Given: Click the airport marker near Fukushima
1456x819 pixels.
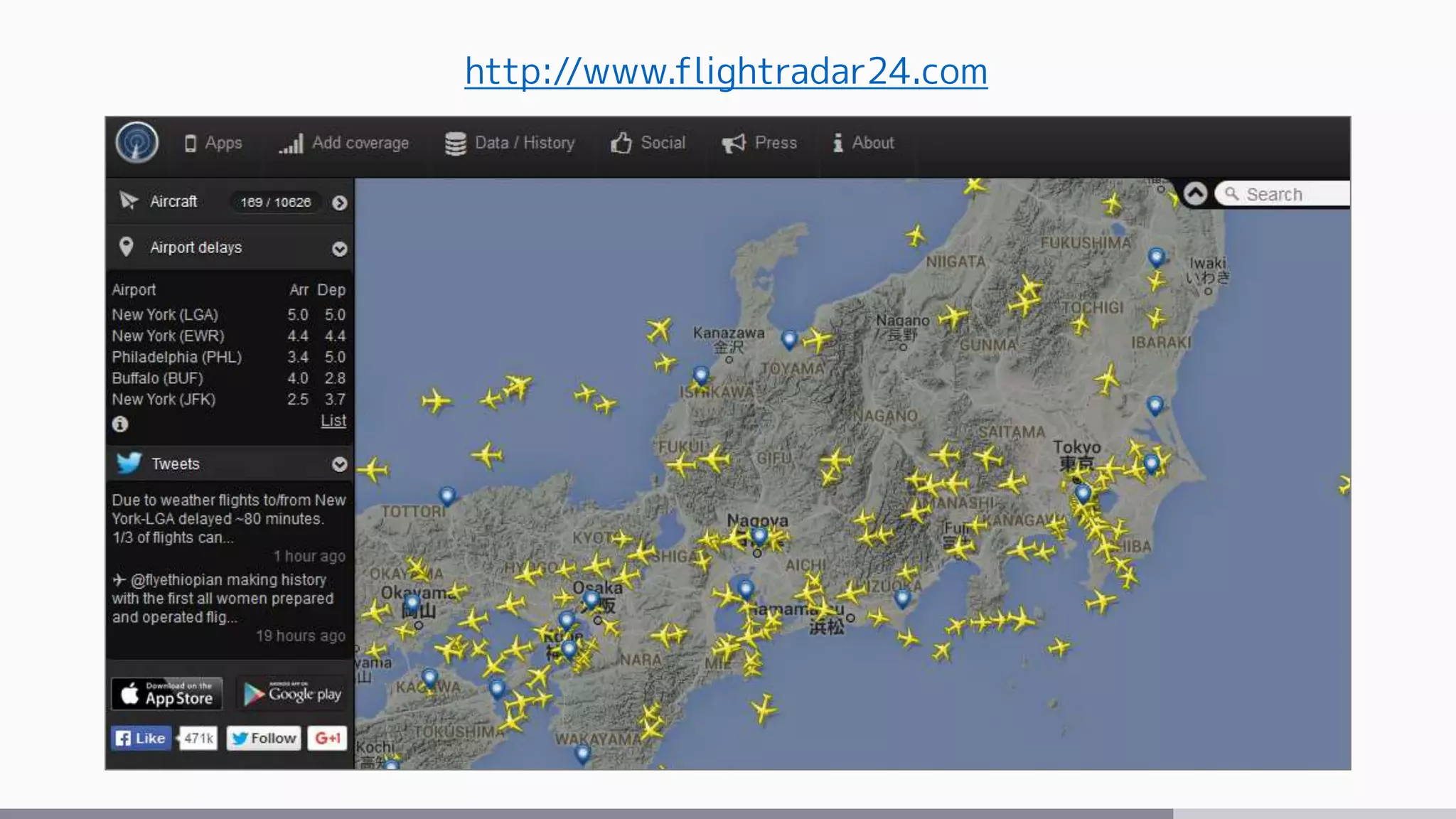Looking at the screenshot, I should 1157,257.
